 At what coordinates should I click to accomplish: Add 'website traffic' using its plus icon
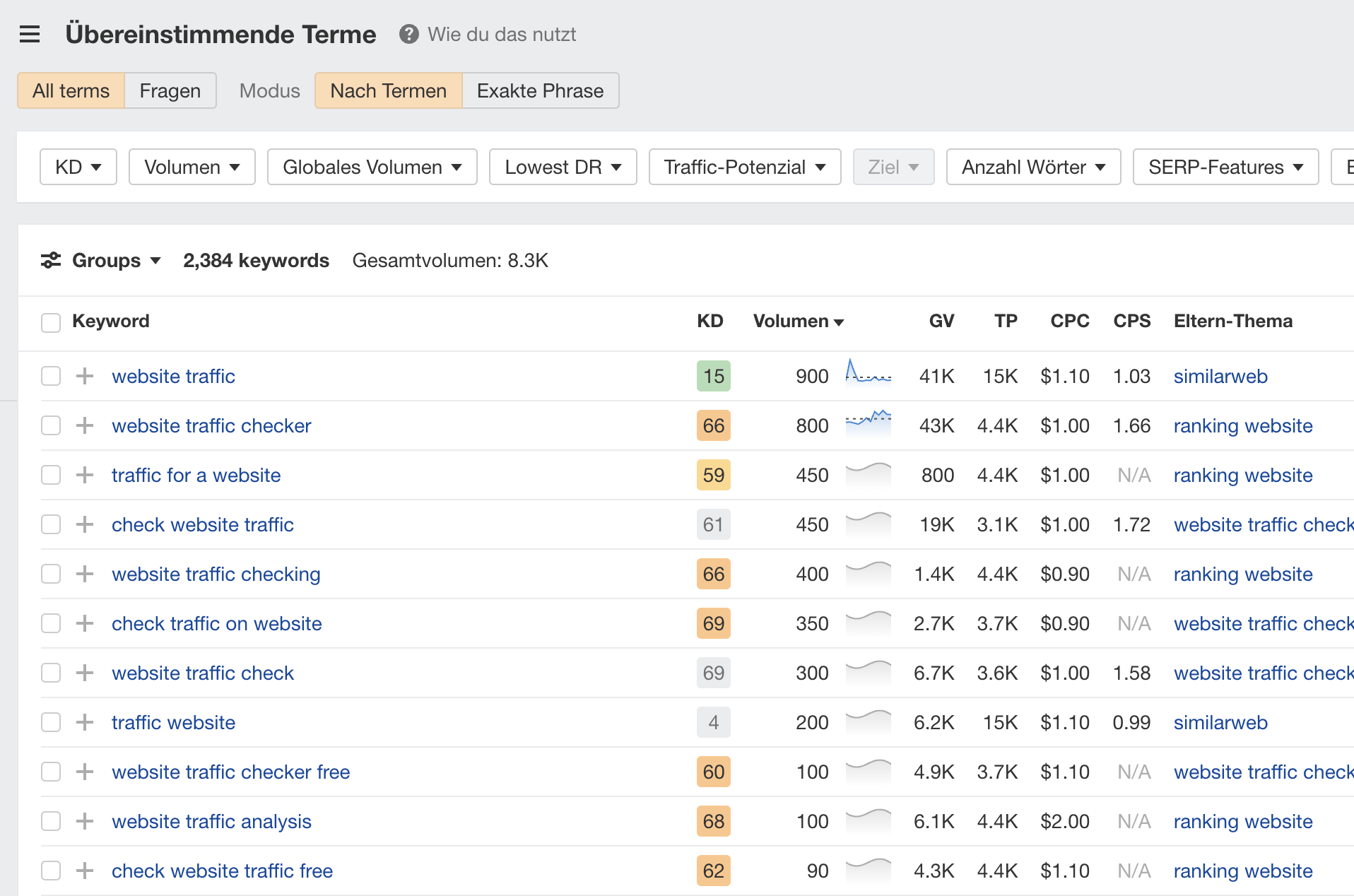(x=84, y=376)
